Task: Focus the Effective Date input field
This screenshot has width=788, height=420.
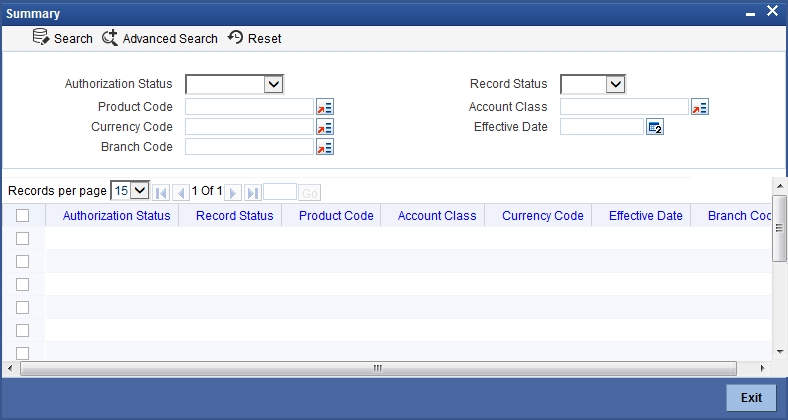Action: coord(602,127)
